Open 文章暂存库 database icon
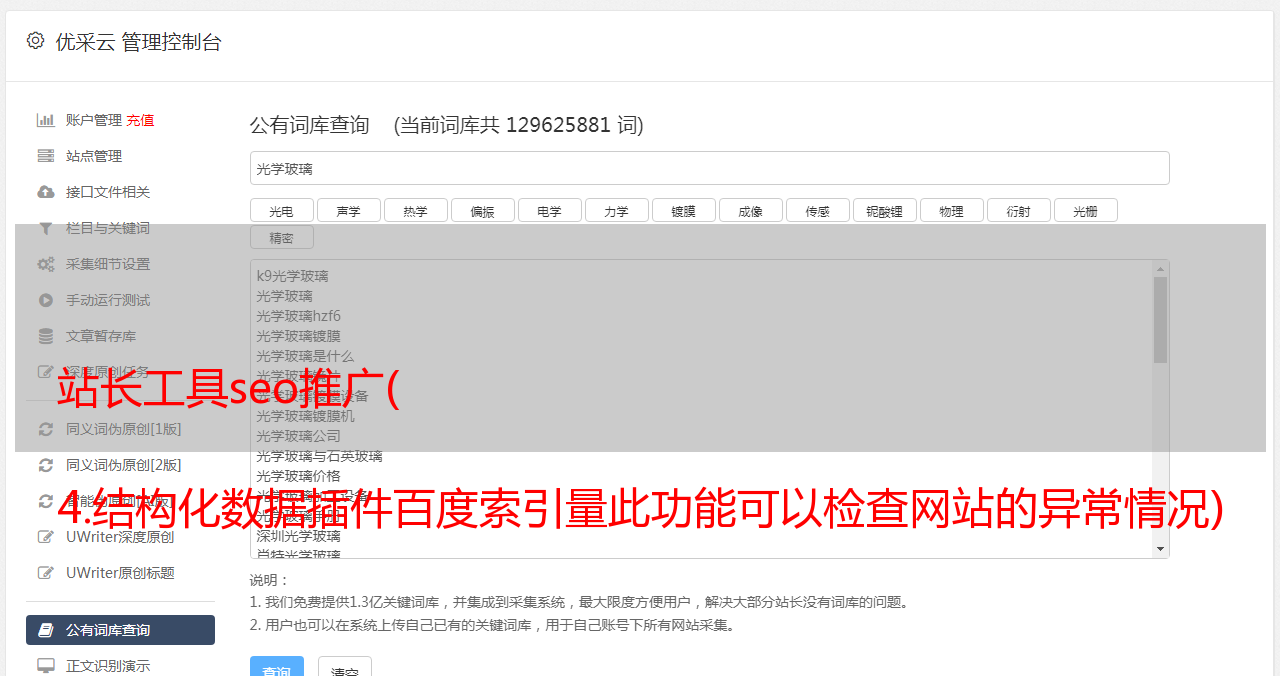The image size is (1280, 676). point(46,336)
